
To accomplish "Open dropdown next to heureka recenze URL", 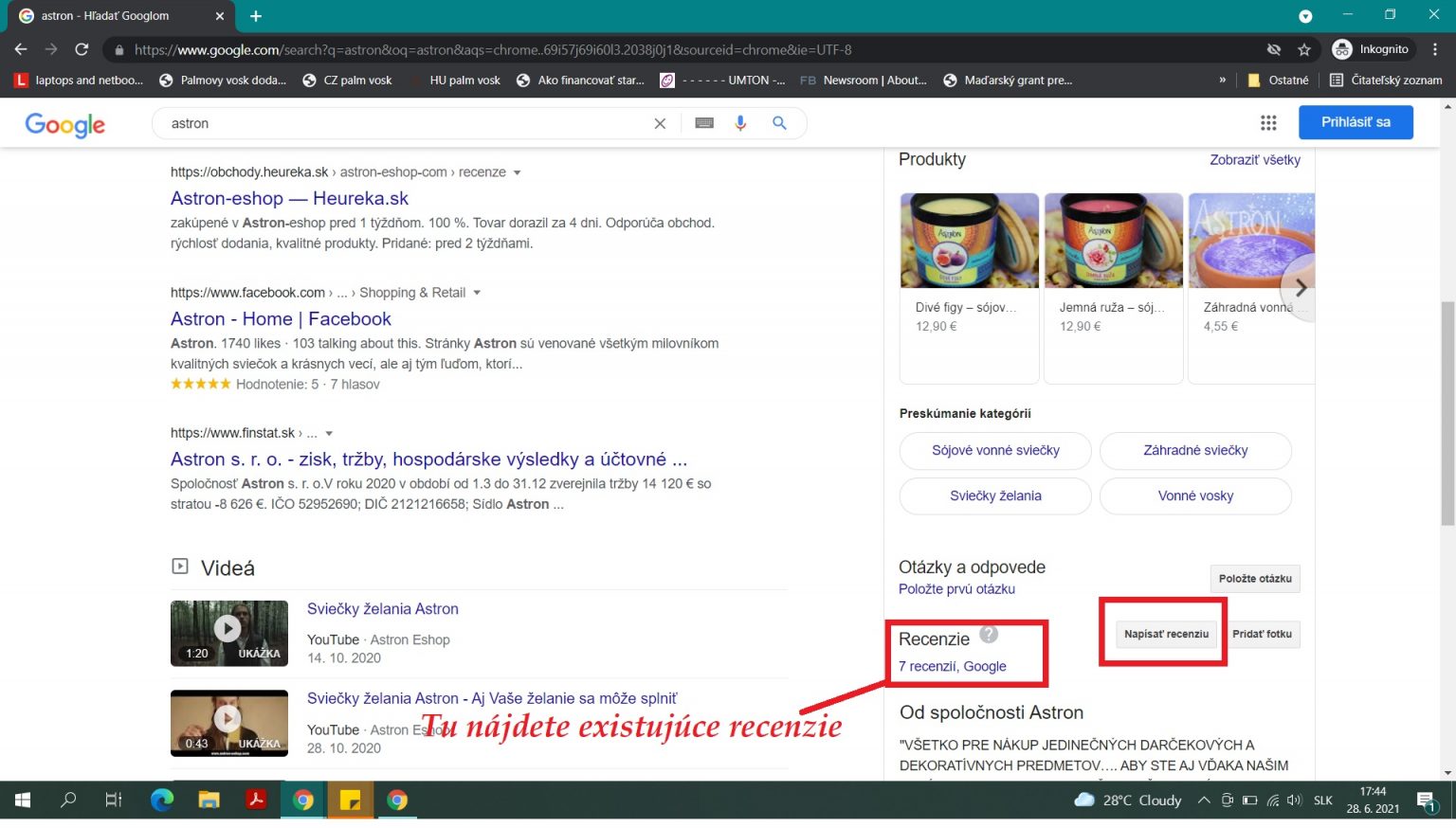I will tap(517, 172).
